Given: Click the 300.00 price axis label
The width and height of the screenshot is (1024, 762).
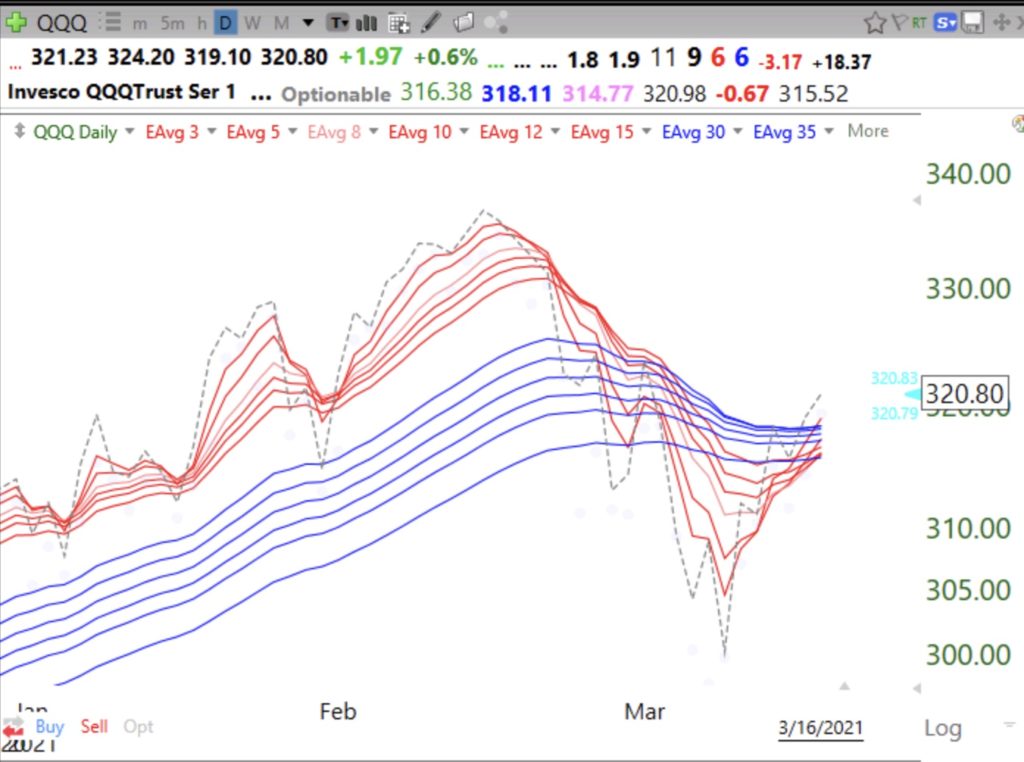Looking at the screenshot, I should click(968, 654).
